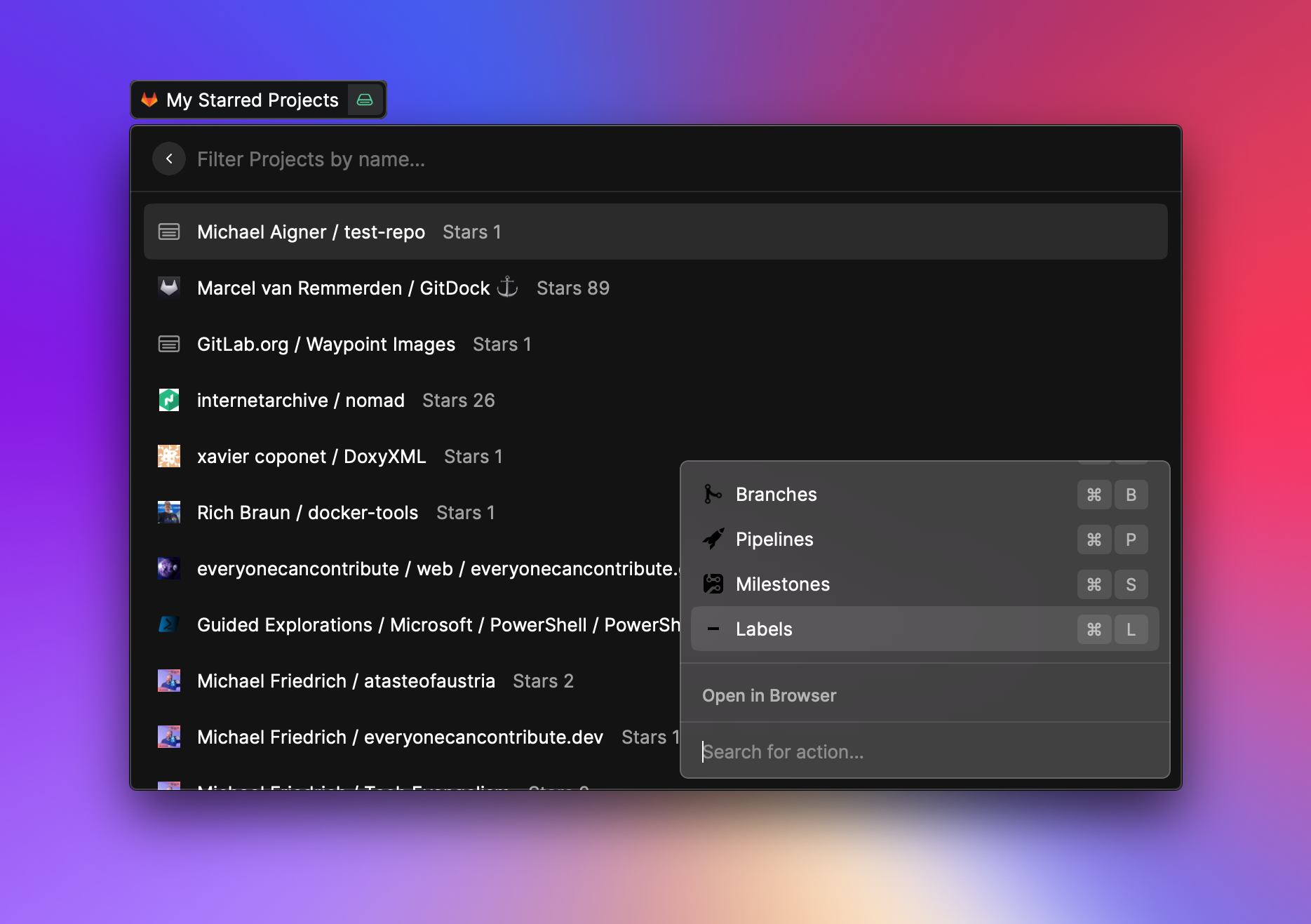Select Michael Friedrich / atasteofaustria row
Image resolution: width=1311 pixels, height=924 pixels.
click(x=412, y=681)
